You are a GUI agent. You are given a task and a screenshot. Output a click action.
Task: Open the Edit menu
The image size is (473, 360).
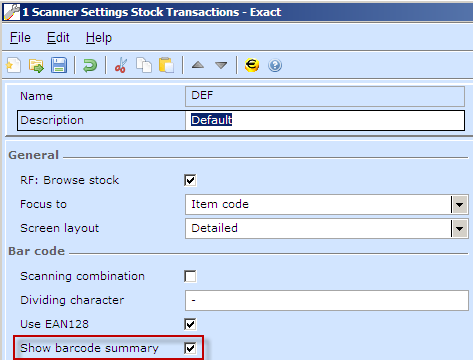58,38
